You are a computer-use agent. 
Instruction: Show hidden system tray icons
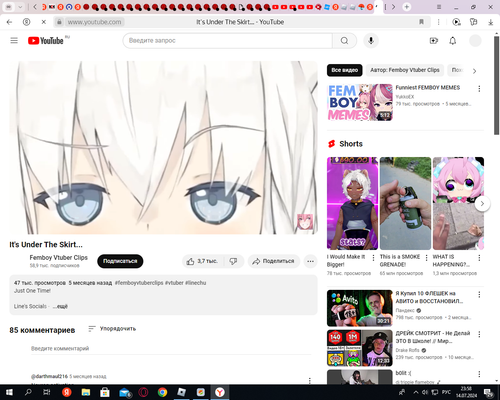pos(415,392)
